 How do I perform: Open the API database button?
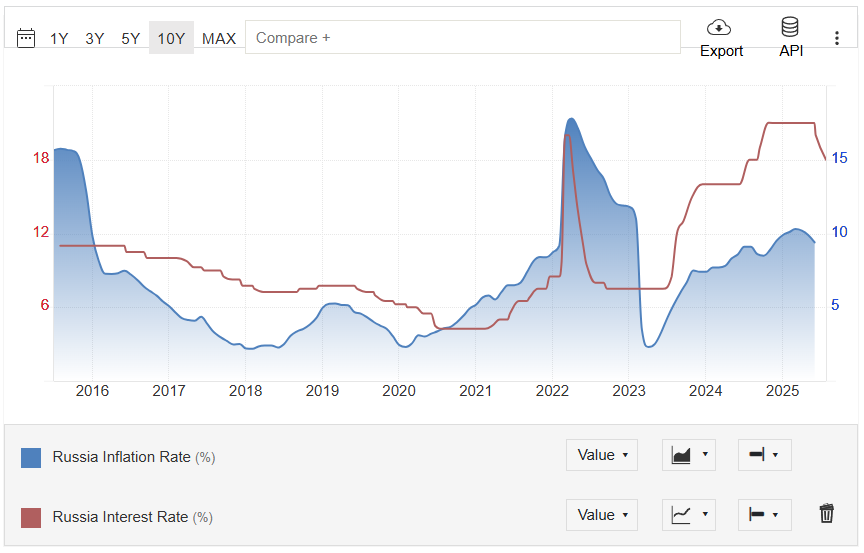(x=791, y=39)
